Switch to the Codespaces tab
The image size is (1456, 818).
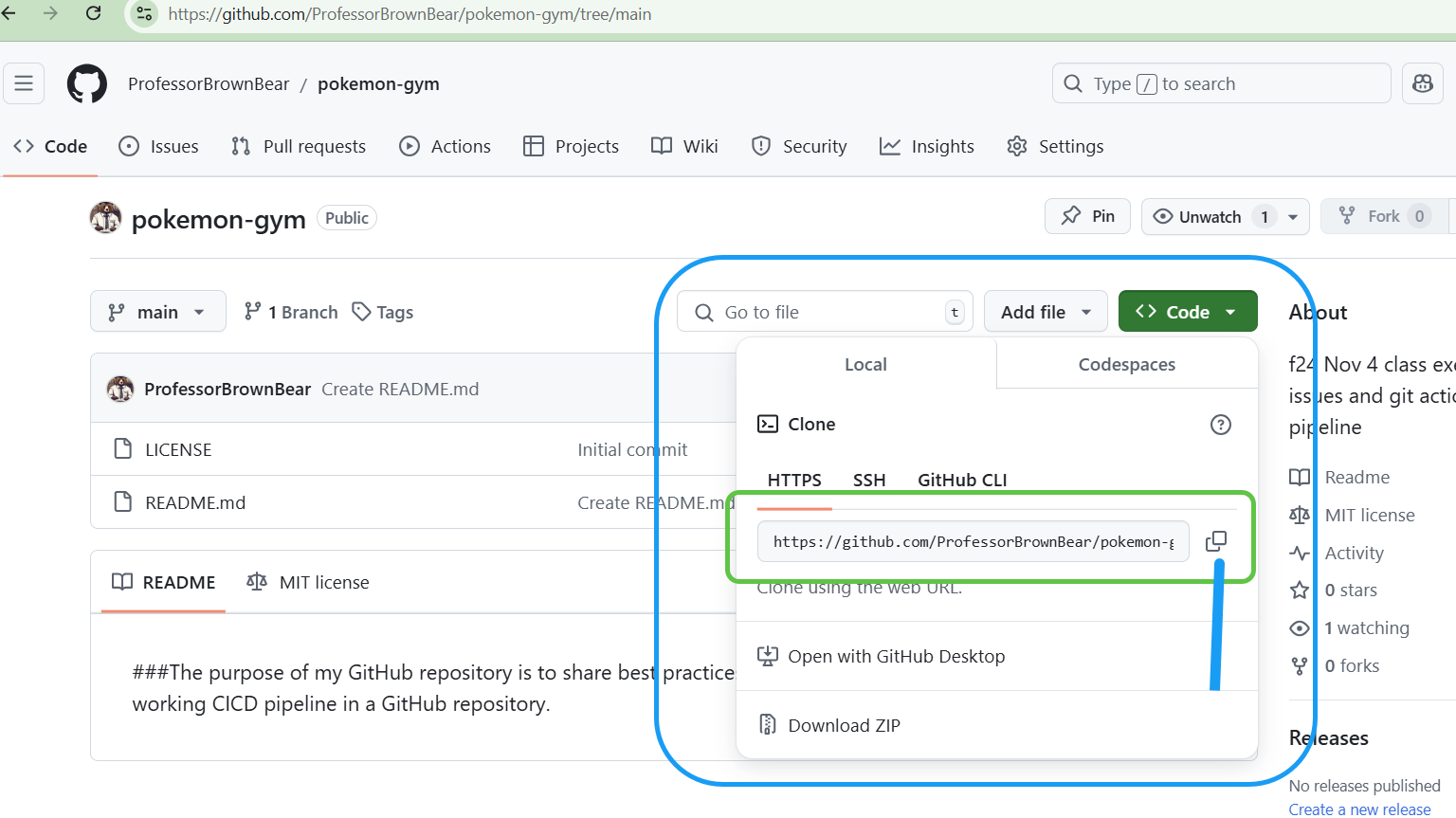click(1126, 365)
